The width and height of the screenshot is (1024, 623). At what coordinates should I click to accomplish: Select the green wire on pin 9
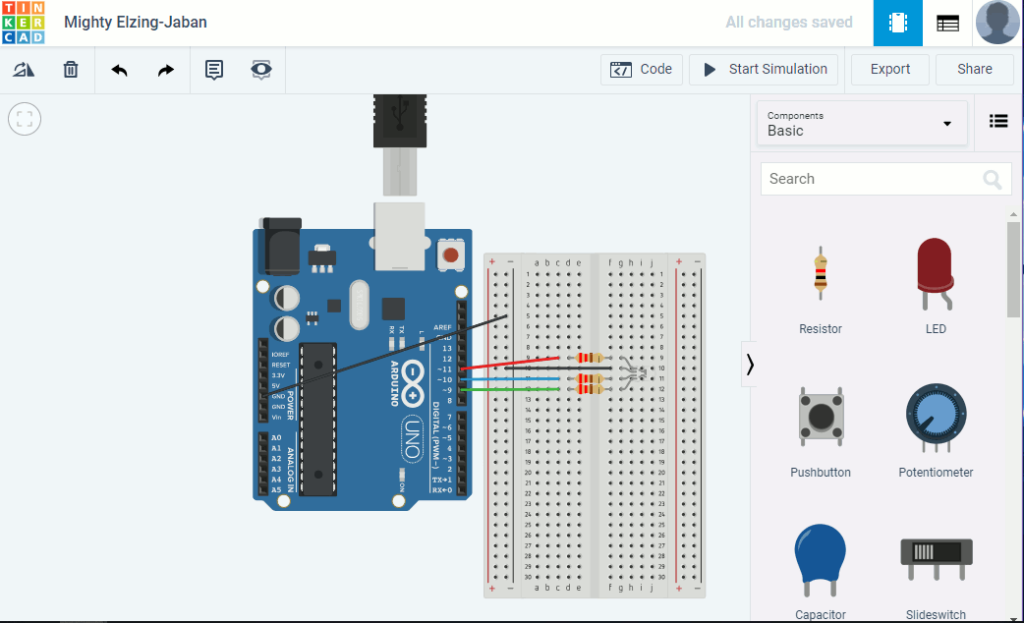pyautogui.click(x=510, y=389)
